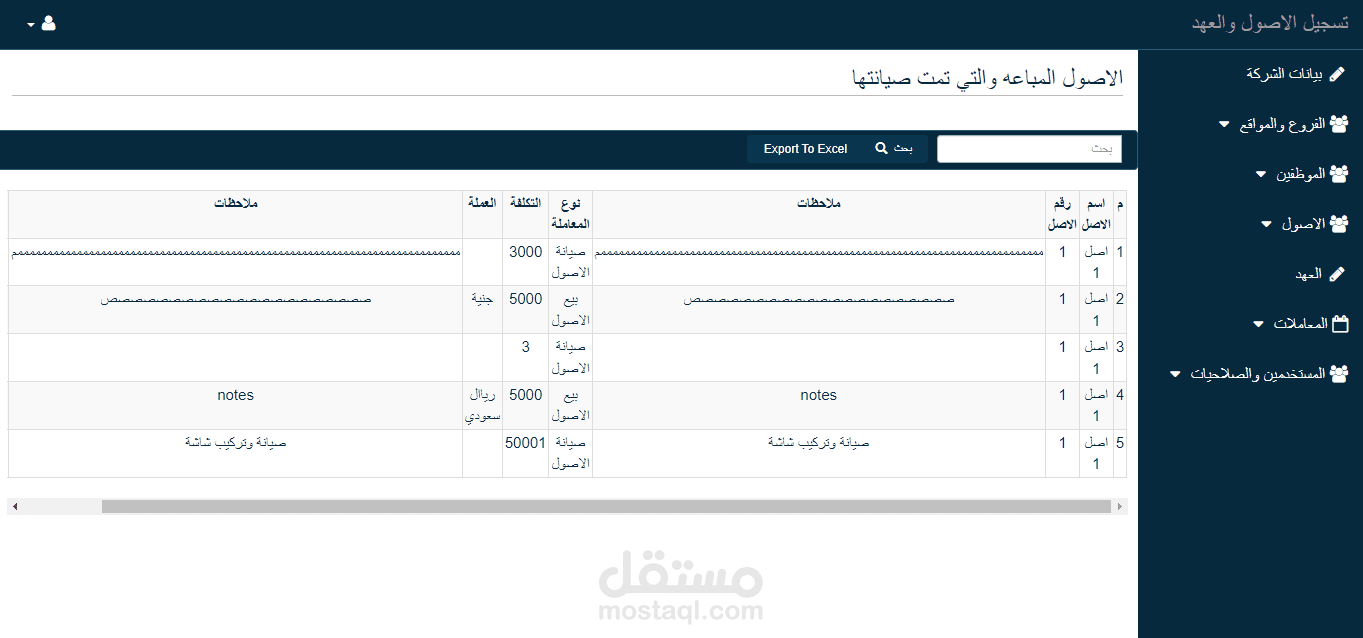Viewport: 1363px width, 638px height.
Task: Open بيانات الشركة sidebar link
Action: coord(1284,74)
